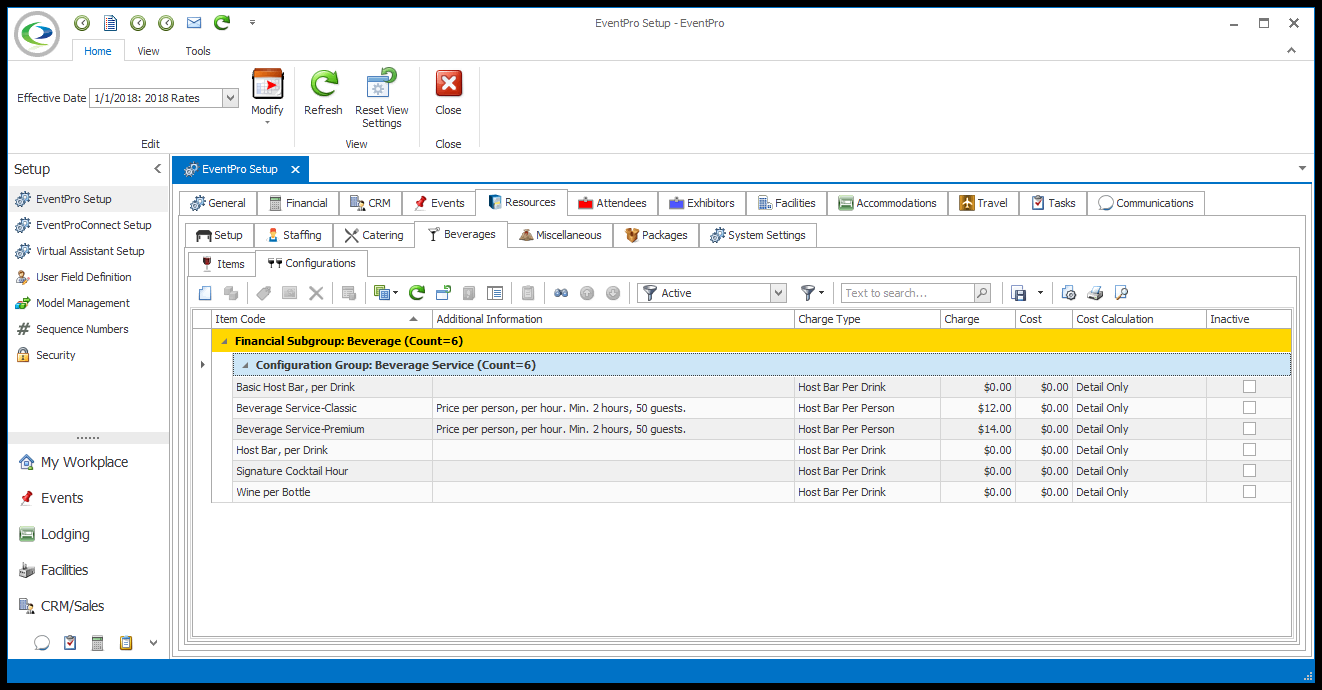Click the document icon in quick access toolbar
This screenshot has width=1322, height=690.
(x=110, y=22)
